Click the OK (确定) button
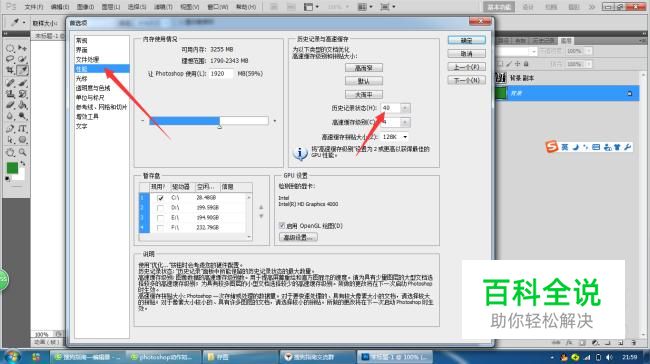Screen dimensions: 650x364 (466, 40)
